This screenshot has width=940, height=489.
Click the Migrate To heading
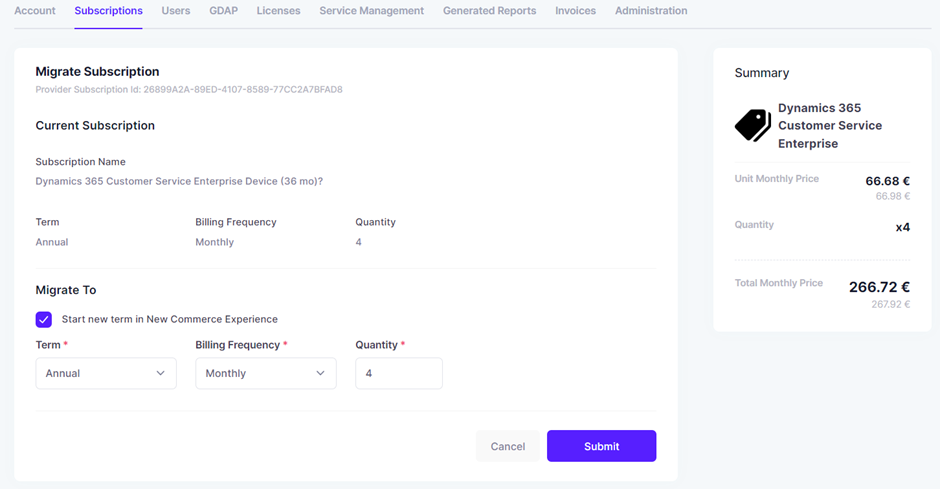click(x=66, y=290)
